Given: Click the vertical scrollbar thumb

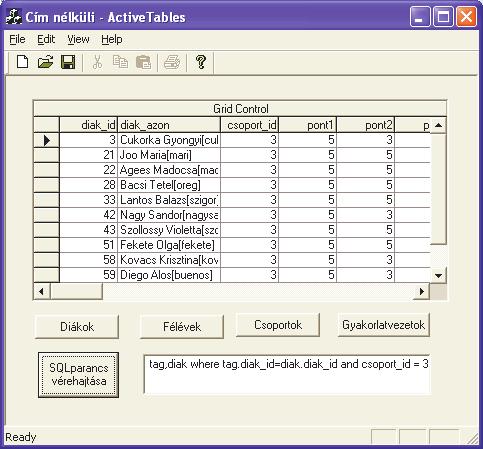Looking at the screenshot, I should [439, 189].
